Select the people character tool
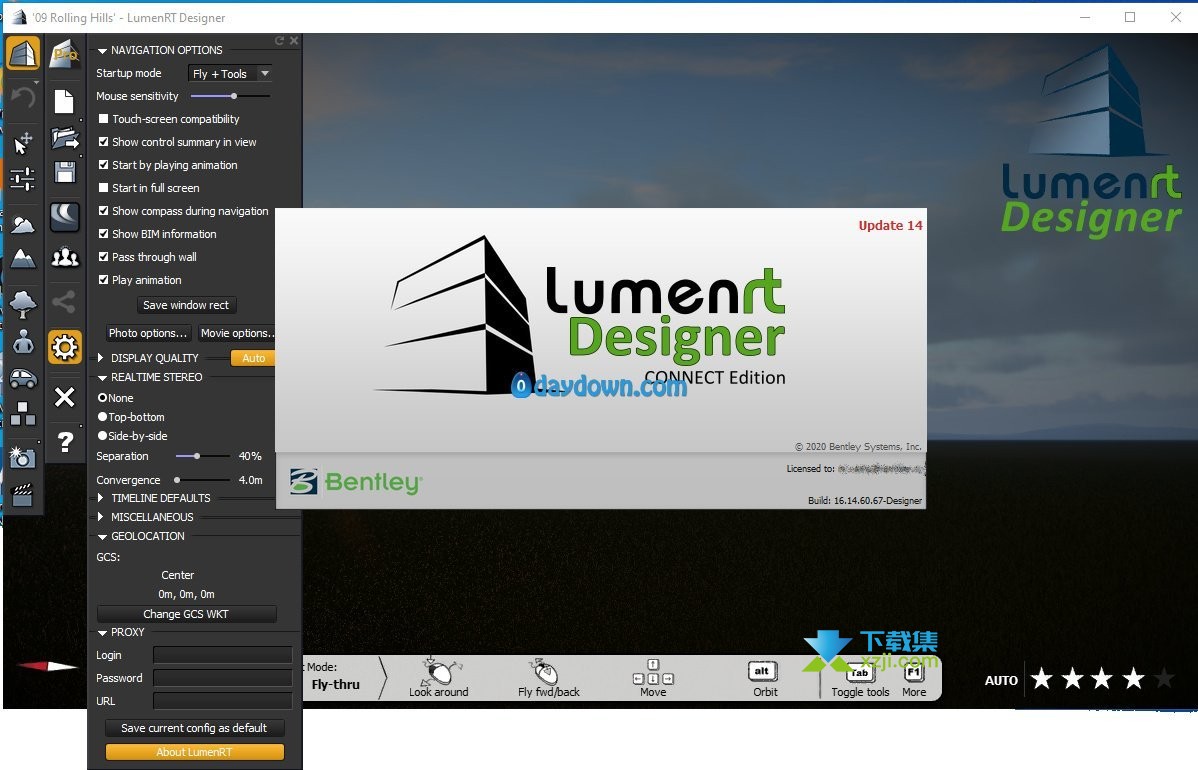The height and width of the screenshot is (770, 1198). (23, 341)
